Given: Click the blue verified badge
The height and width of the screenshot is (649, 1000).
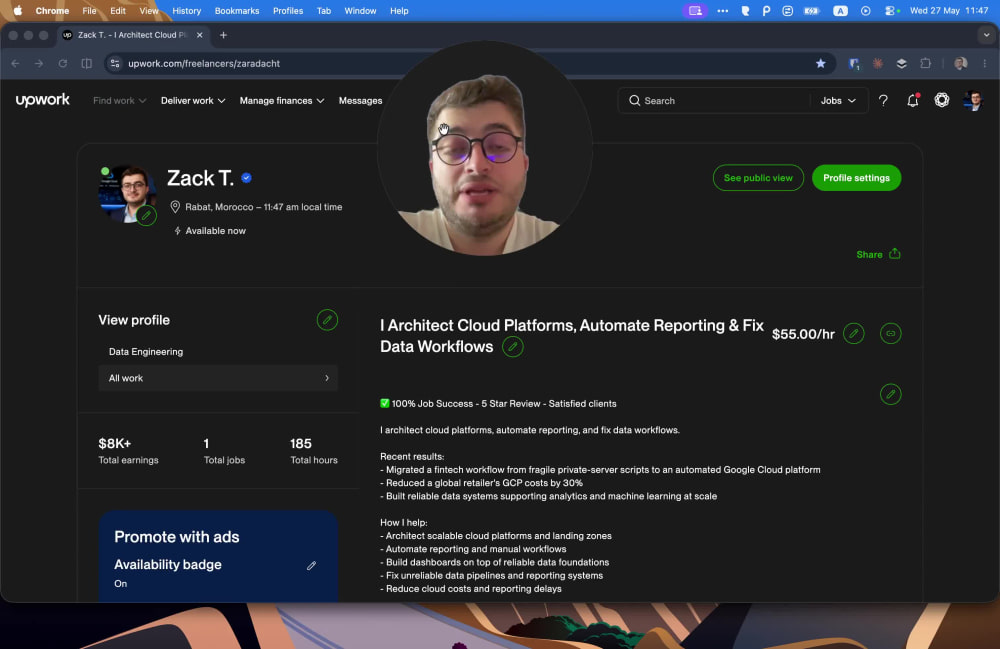Looking at the screenshot, I should [246, 178].
